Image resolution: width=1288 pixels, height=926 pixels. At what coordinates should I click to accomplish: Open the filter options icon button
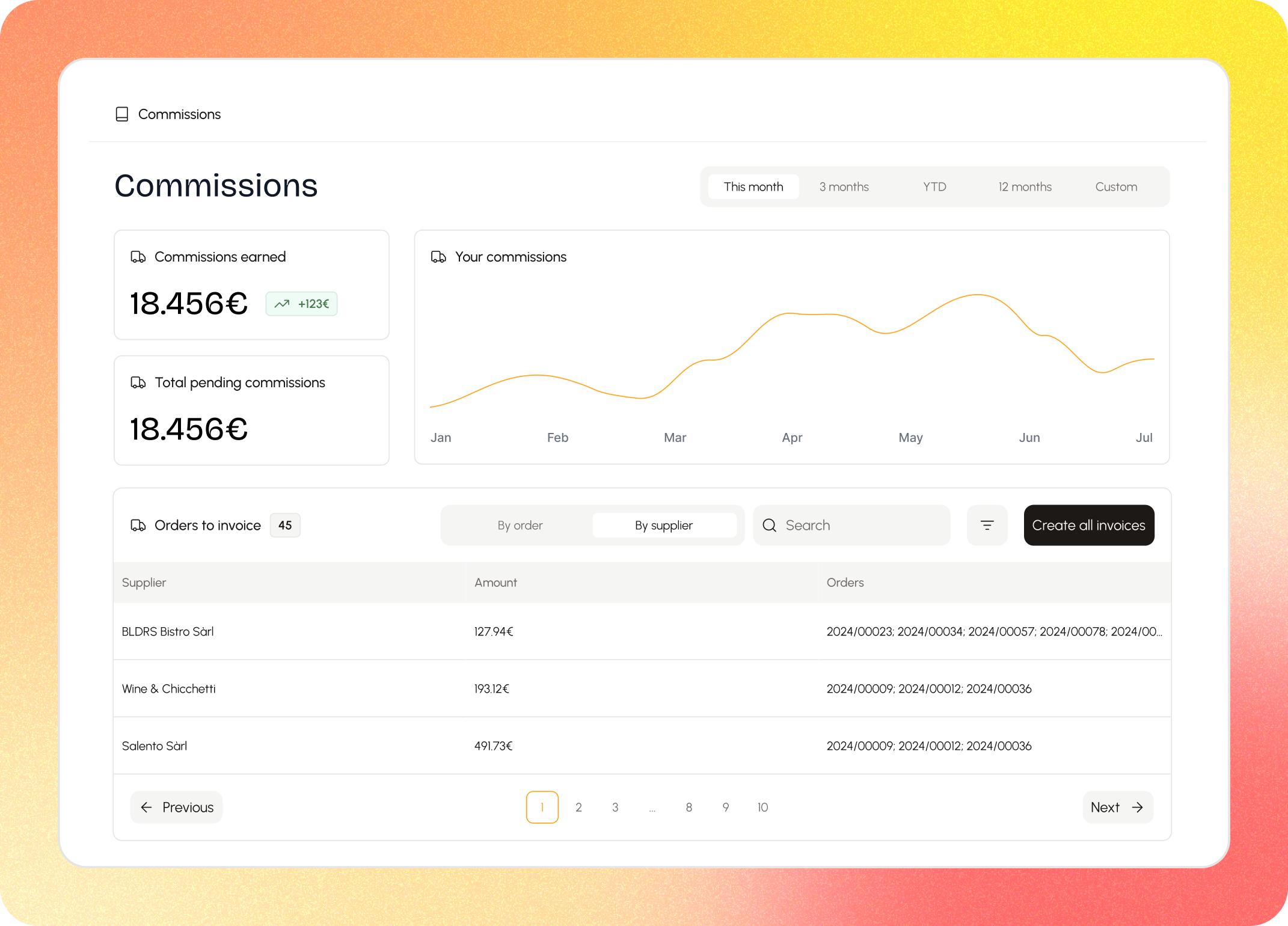(987, 526)
